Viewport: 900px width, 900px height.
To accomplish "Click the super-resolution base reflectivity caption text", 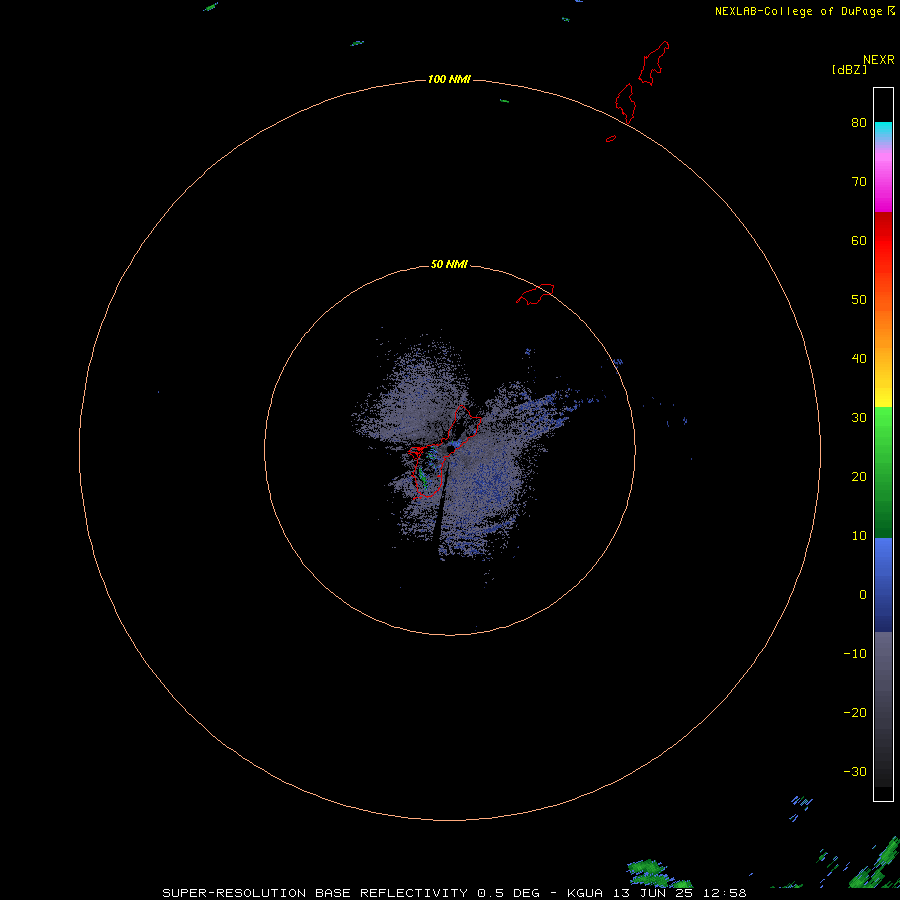I will 454,893.
